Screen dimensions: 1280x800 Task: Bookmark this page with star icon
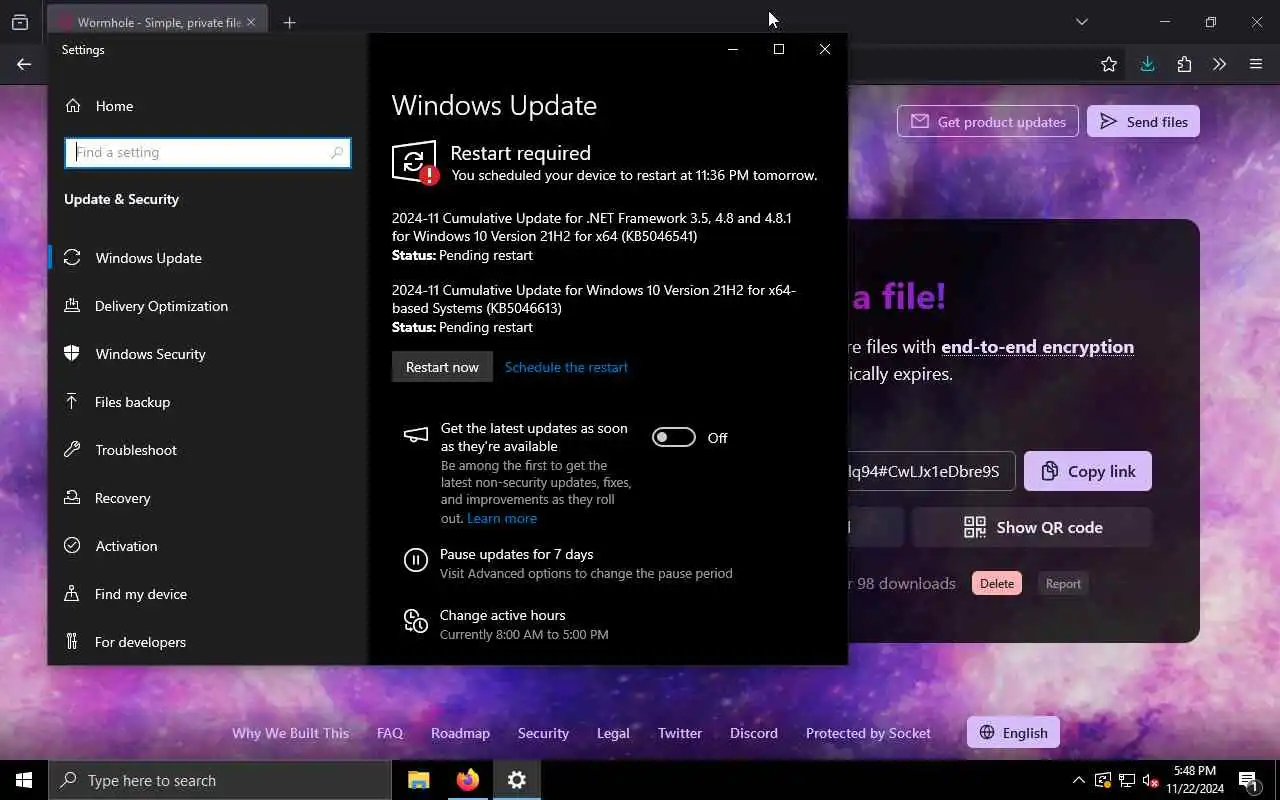pos(1109,64)
